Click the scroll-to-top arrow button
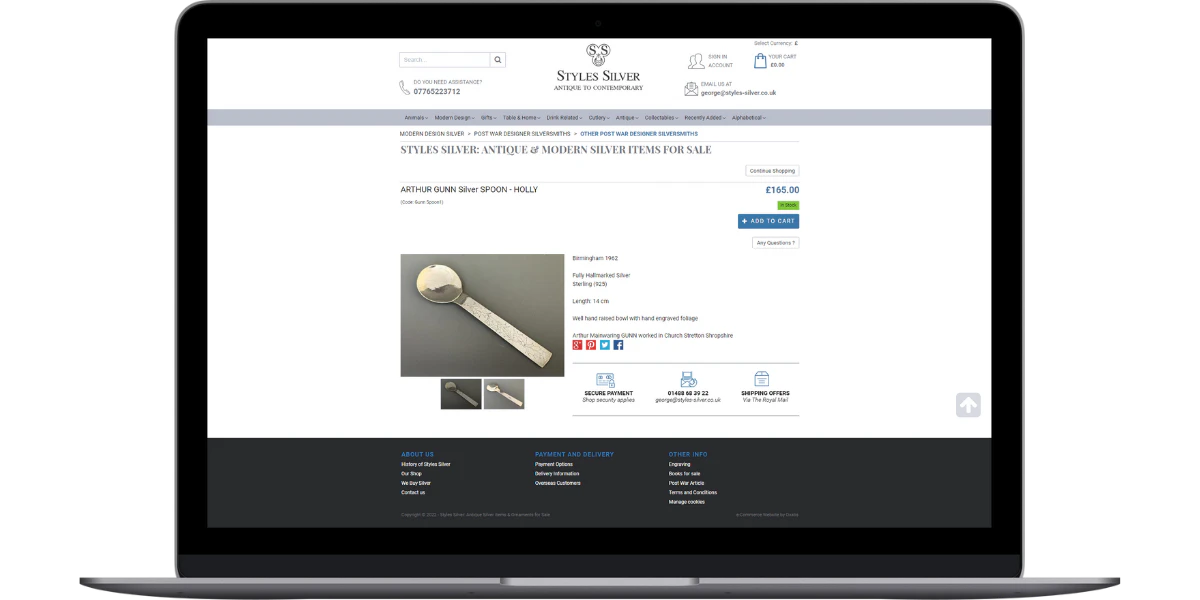The image size is (1200, 600). tap(968, 405)
